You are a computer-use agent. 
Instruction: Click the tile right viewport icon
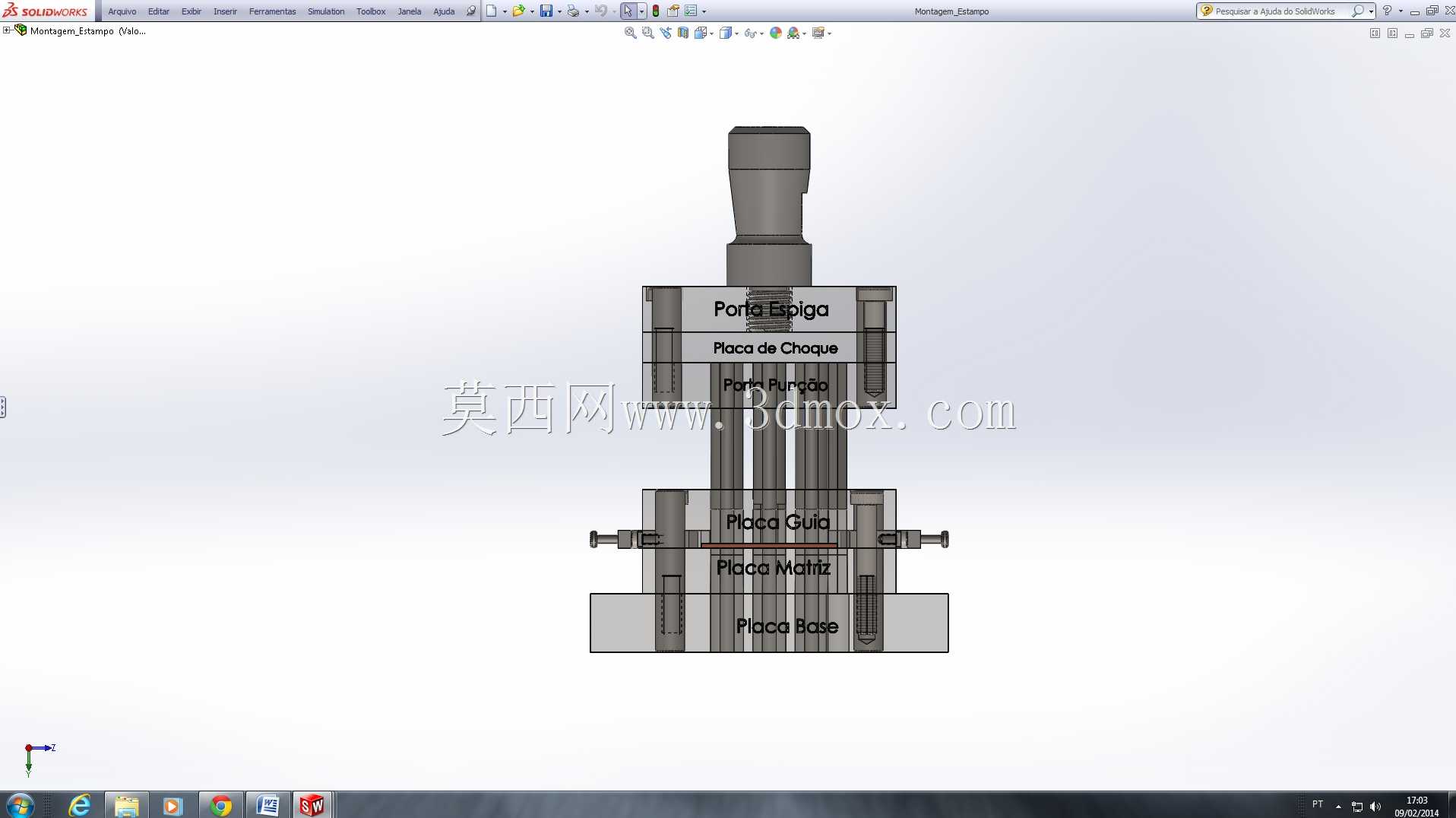1392,33
